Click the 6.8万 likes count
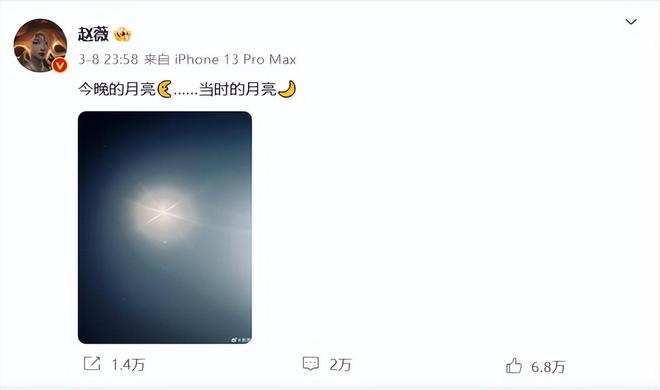 pyautogui.click(x=548, y=367)
